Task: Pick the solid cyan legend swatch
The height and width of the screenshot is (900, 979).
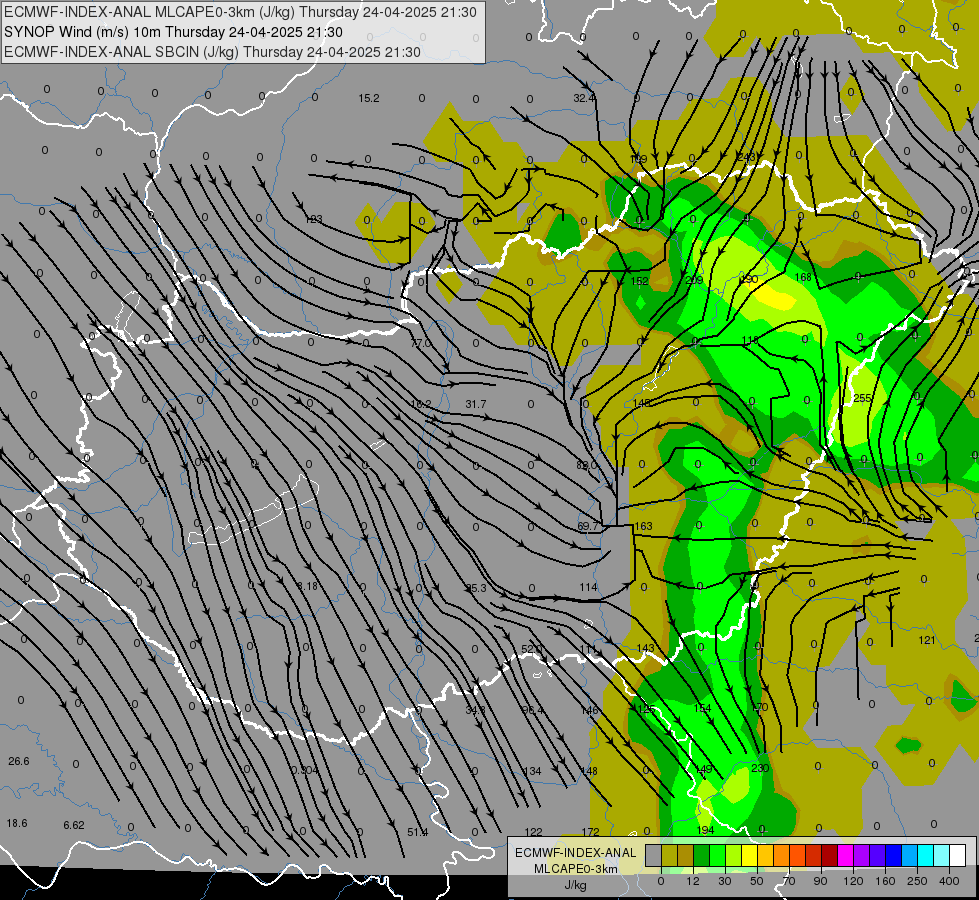Action: [x=927, y=855]
